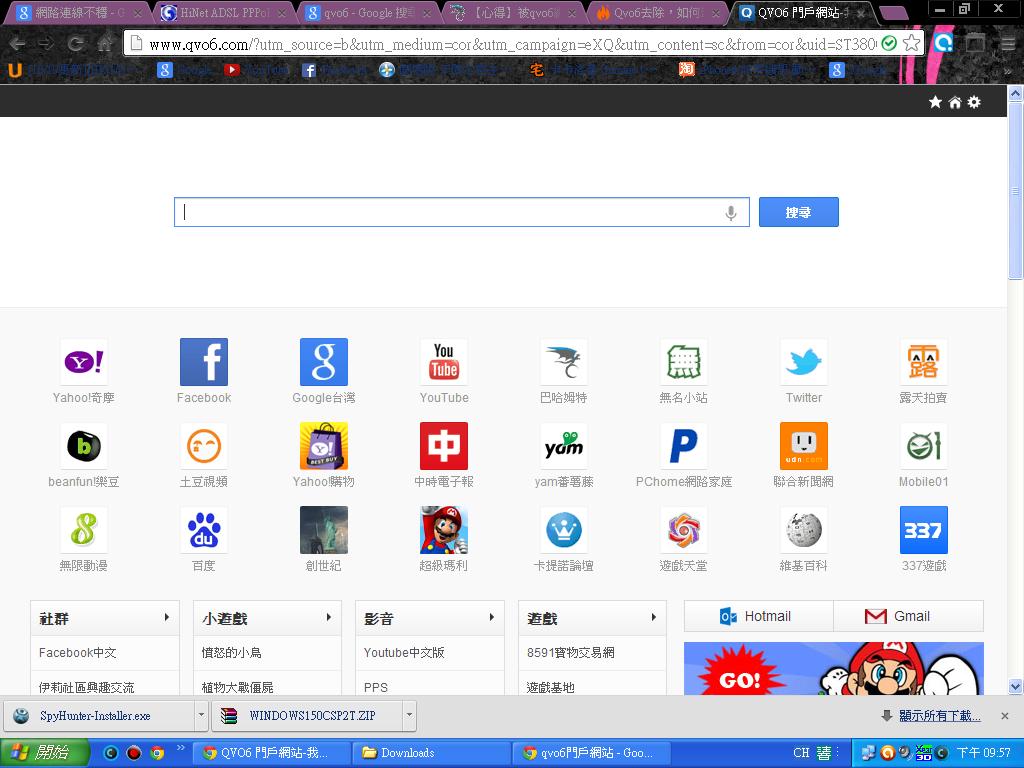Image resolution: width=1024 pixels, height=768 pixels.
Task: Open the Windows 開始 Start button
Action: (x=44, y=753)
